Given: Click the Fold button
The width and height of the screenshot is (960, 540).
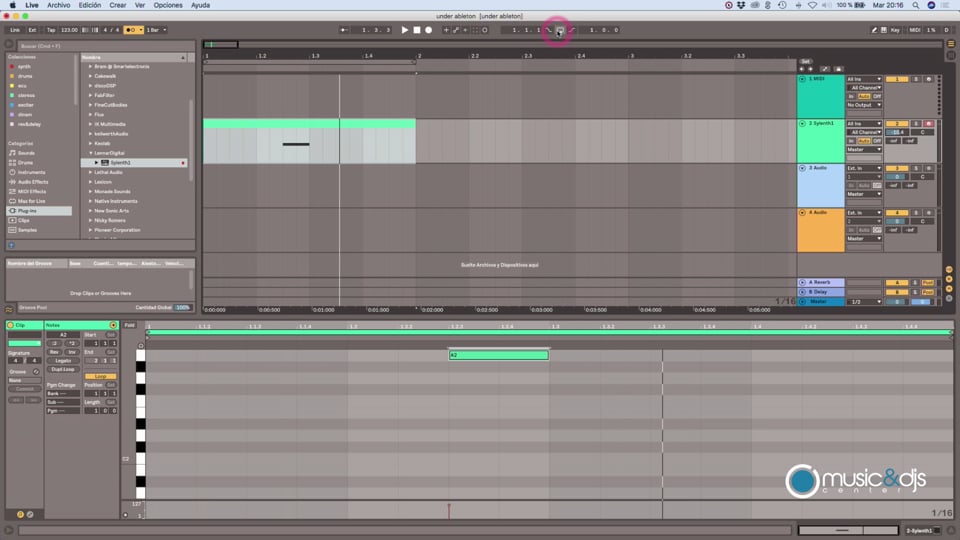Looking at the screenshot, I should pos(129,325).
